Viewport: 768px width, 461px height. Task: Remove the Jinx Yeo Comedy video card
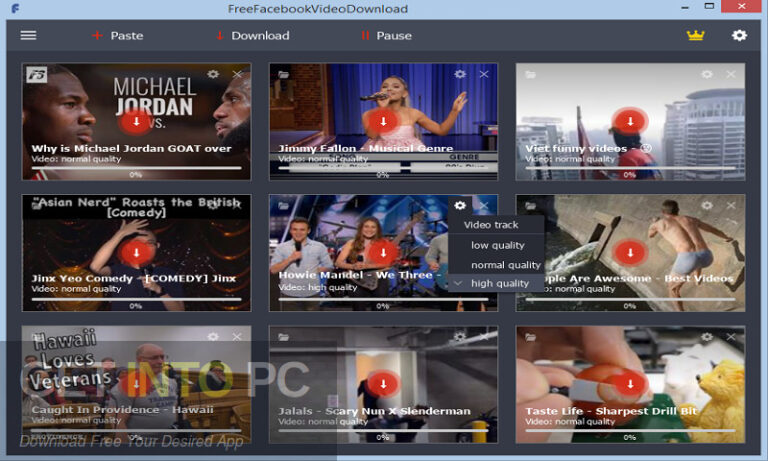238,205
